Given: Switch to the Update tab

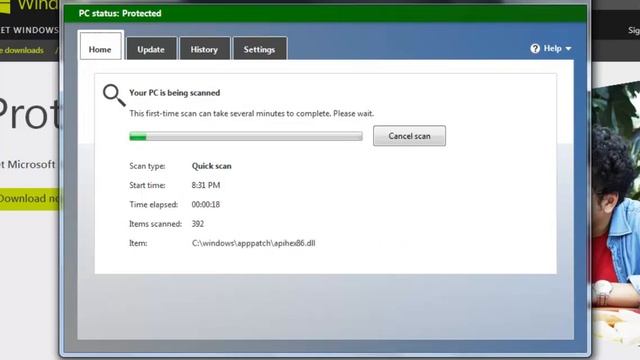Looking at the screenshot, I should (151, 49).
